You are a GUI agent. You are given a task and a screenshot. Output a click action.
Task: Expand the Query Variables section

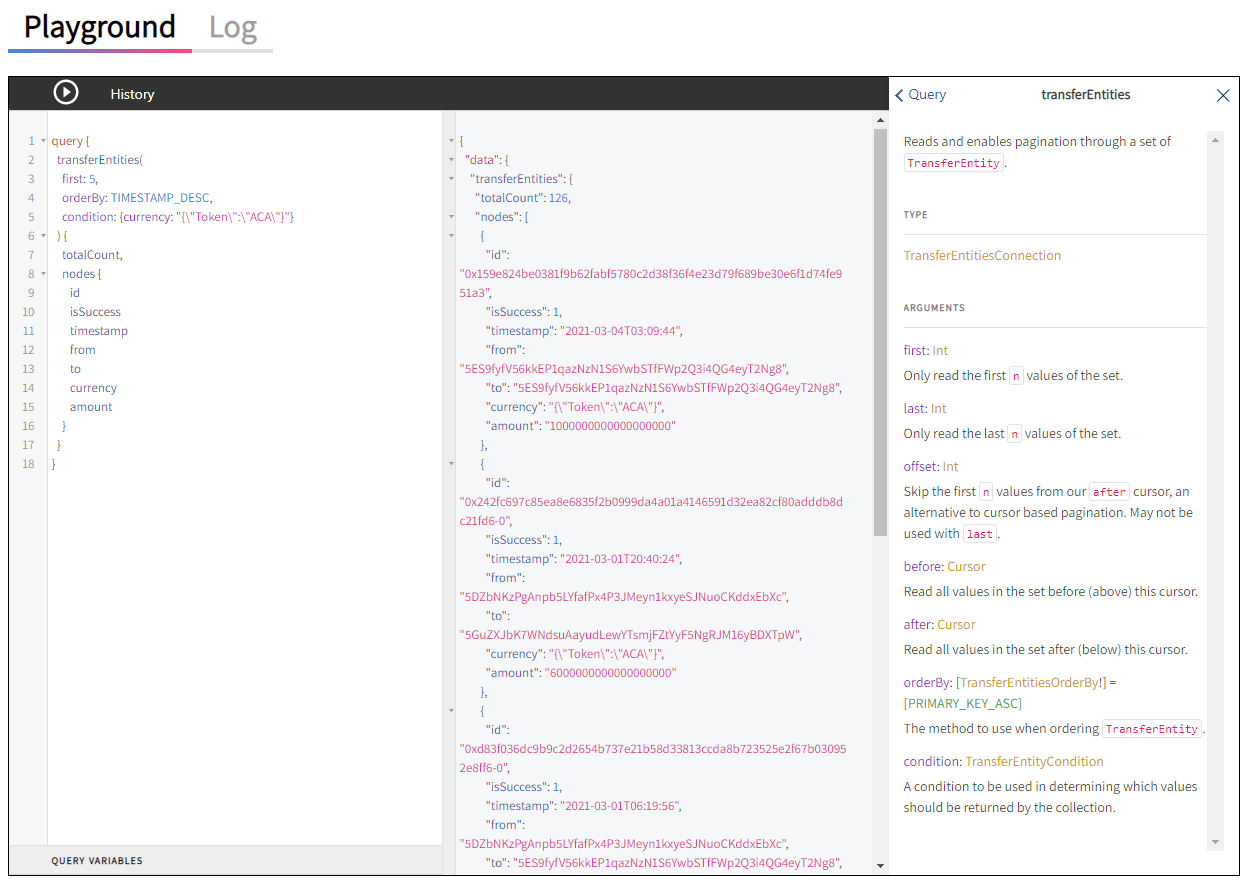click(97, 860)
